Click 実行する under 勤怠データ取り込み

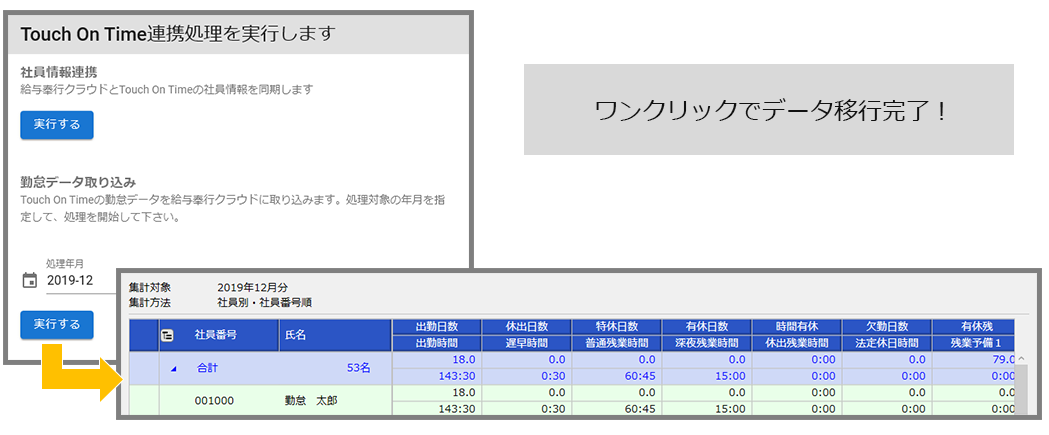click(57, 325)
